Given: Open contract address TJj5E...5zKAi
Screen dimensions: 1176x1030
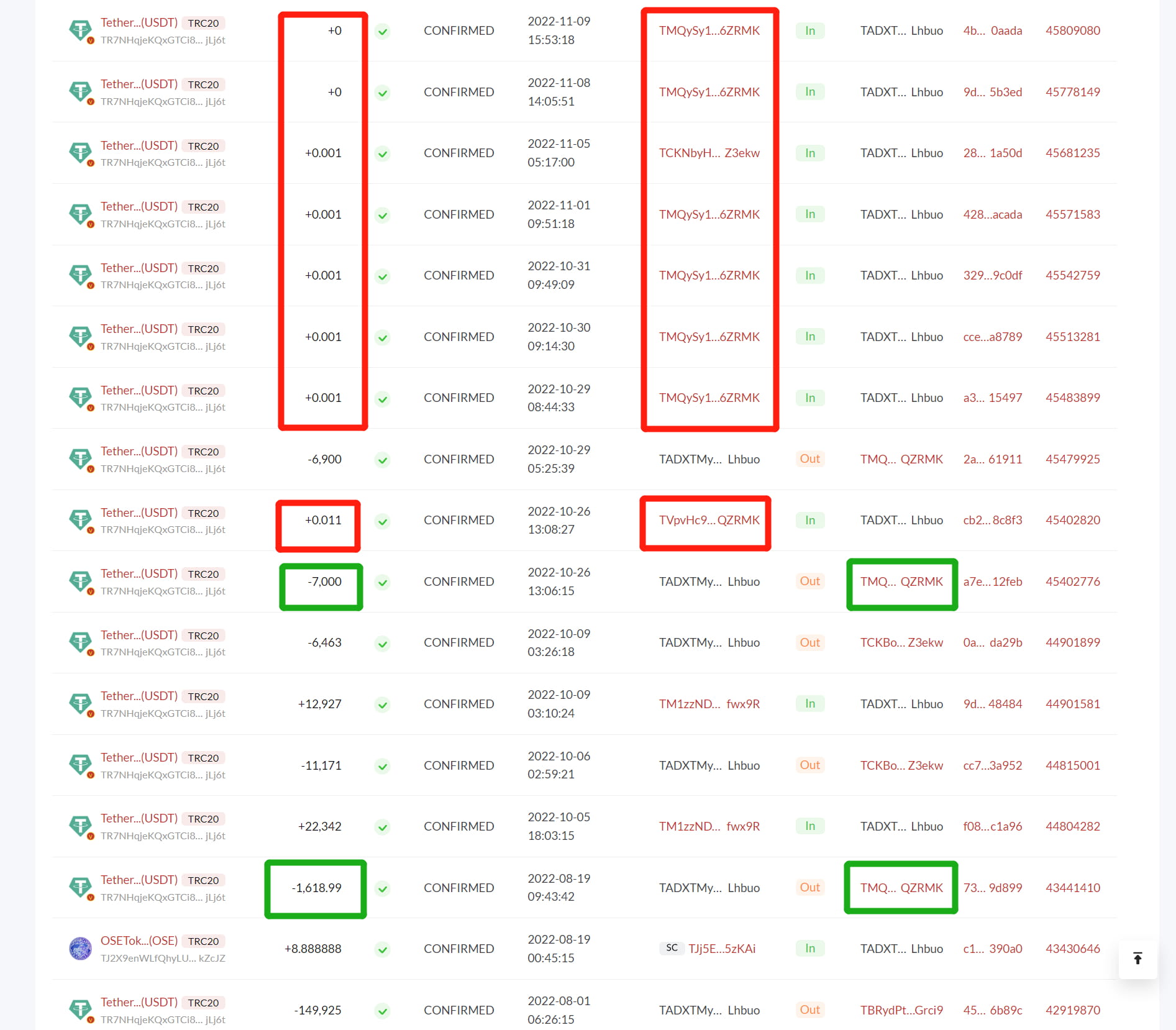Looking at the screenshot, I should click(x=722, y=949).
